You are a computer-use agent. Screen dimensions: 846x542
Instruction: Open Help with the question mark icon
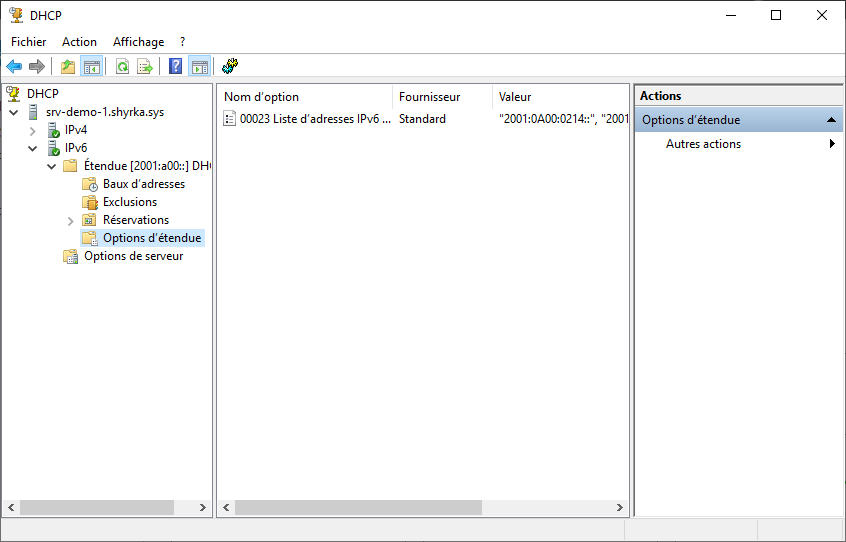click(176, 67)
